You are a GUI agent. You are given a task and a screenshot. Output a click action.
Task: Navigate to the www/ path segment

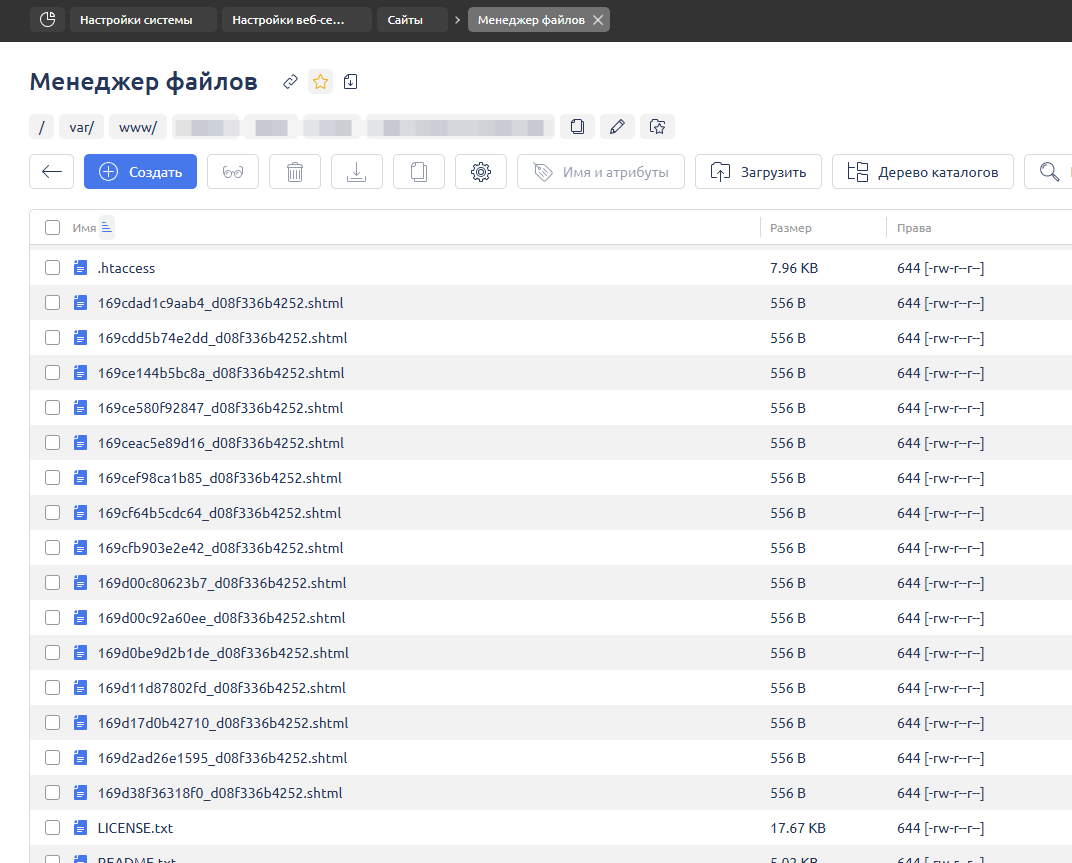point(137,127)
